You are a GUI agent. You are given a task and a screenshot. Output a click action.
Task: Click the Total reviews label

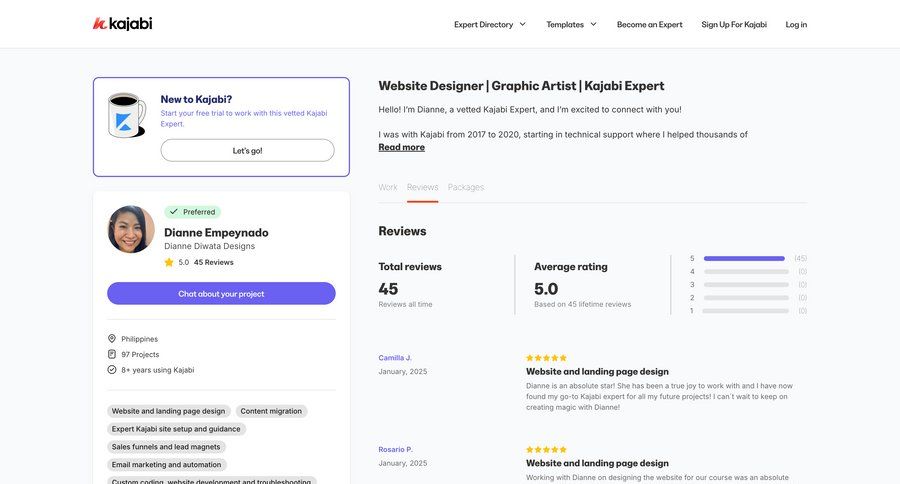[410, 266]
